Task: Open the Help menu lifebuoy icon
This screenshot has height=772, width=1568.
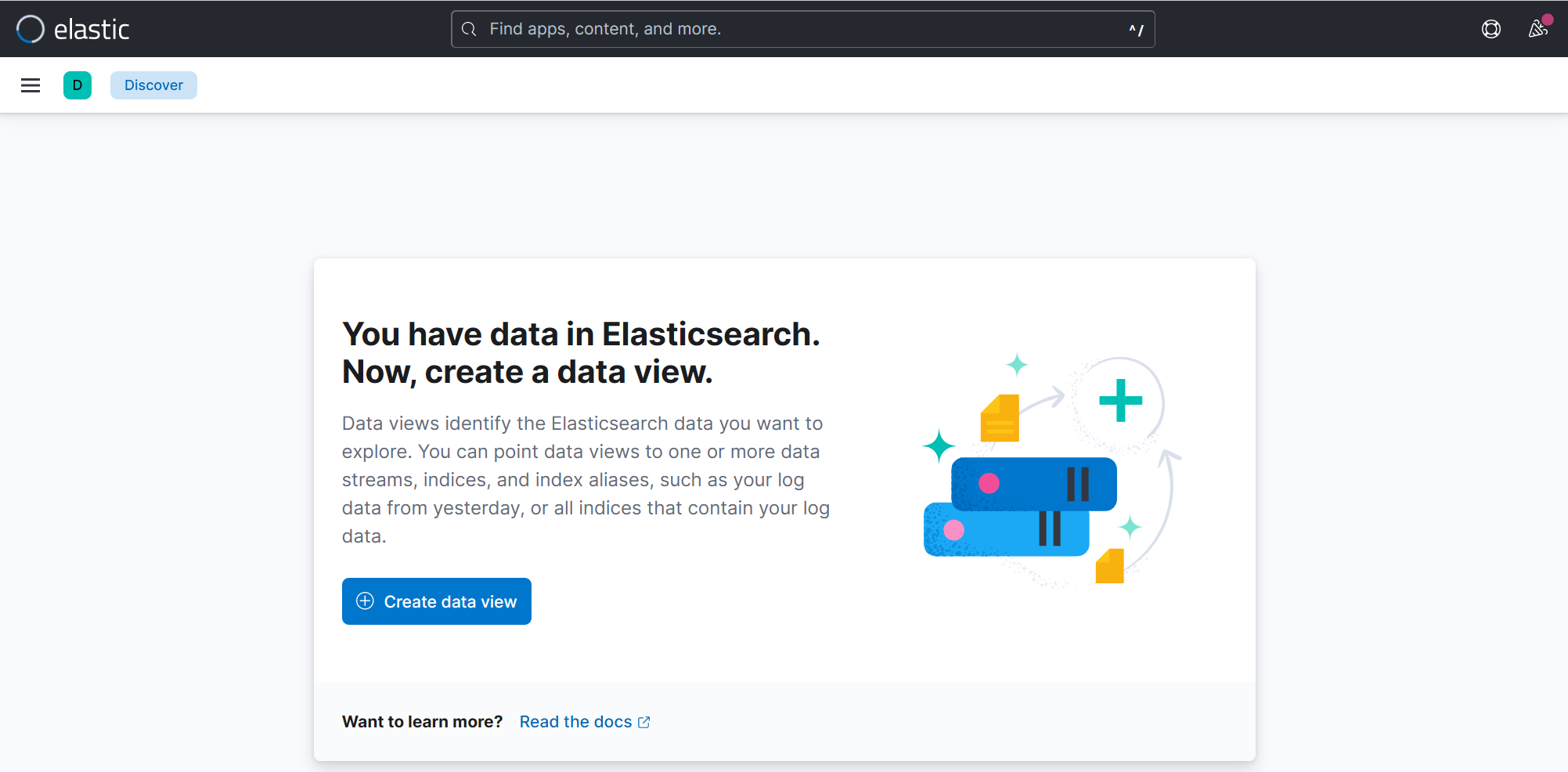Action: [x=1491, y=29]
